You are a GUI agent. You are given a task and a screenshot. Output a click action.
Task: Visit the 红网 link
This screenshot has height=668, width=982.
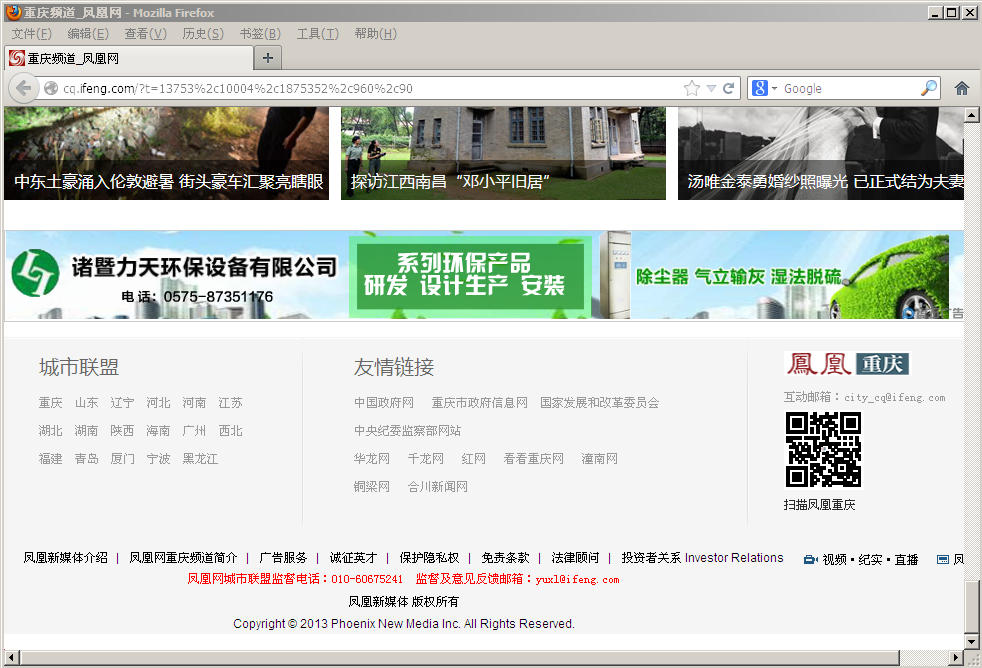[473, 459]
